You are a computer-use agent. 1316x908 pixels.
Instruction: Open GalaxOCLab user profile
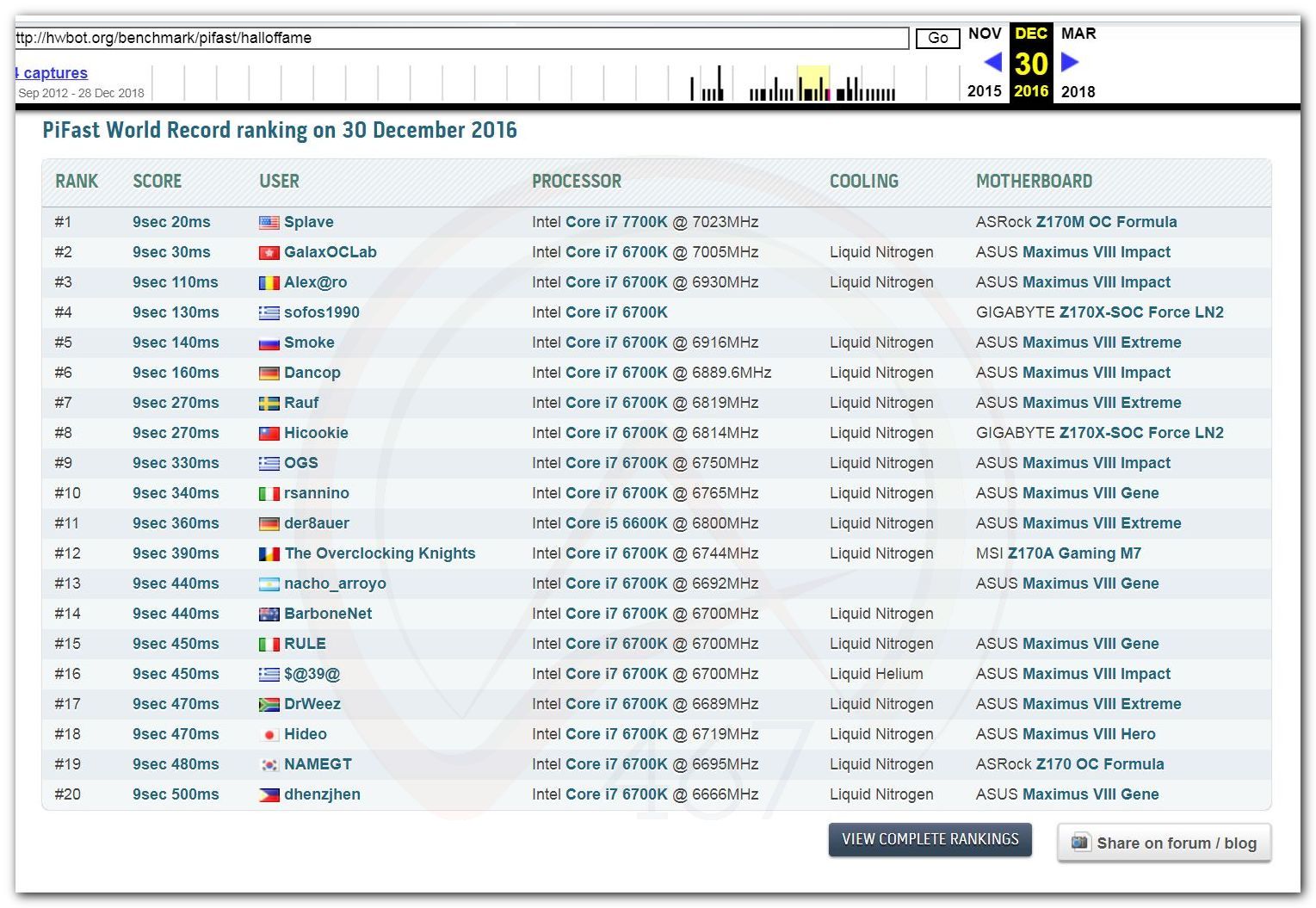coord(331,252)
